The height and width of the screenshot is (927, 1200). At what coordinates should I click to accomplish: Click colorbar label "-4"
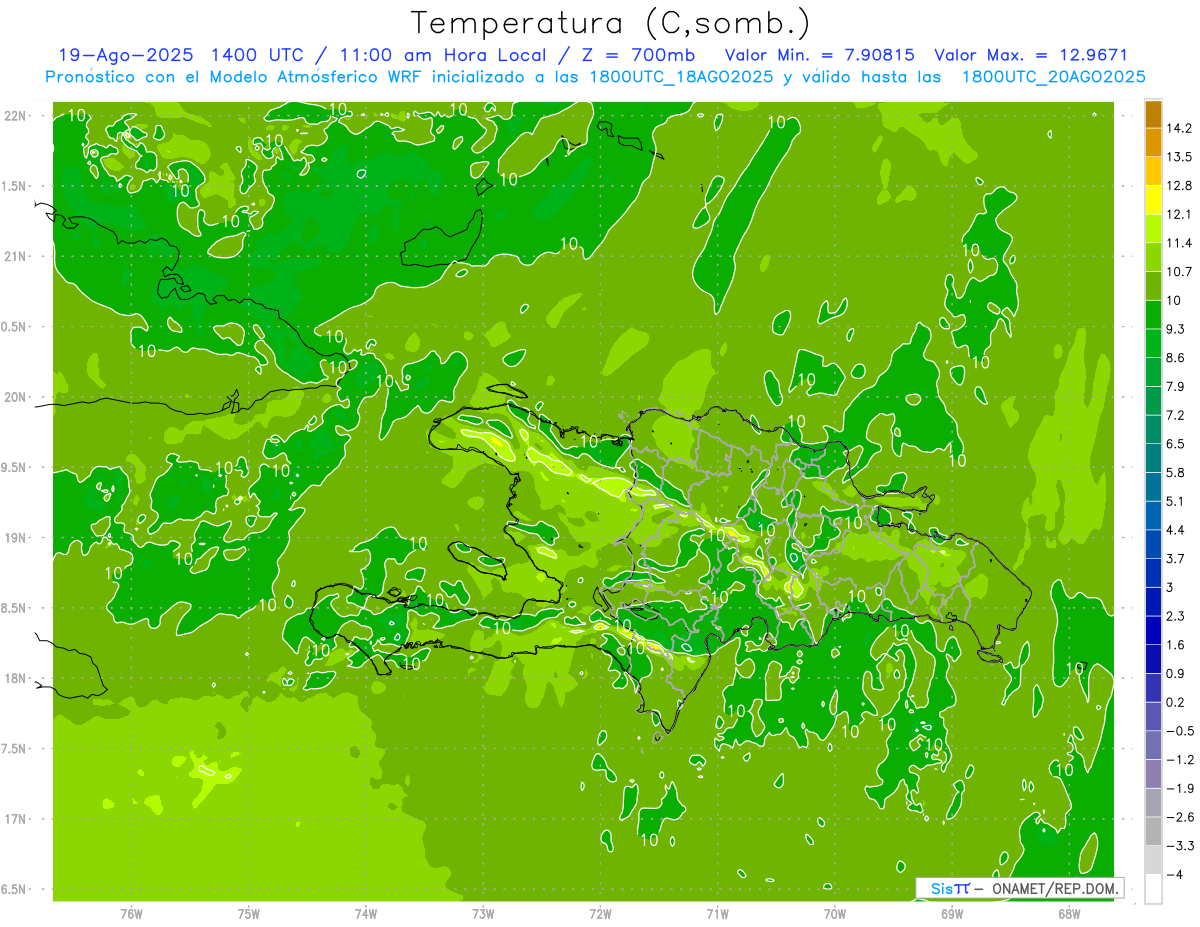(1174, 874)
